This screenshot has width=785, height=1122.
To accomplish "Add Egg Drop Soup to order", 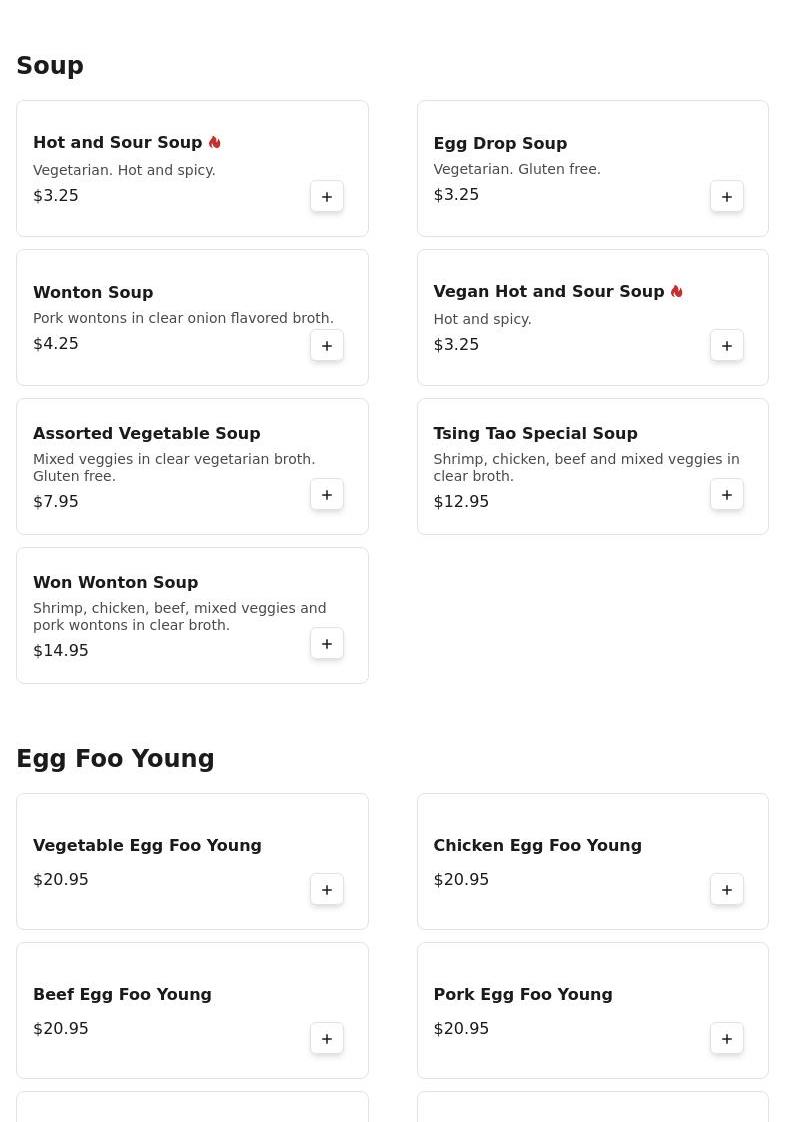I will click(x=727, y=197).
